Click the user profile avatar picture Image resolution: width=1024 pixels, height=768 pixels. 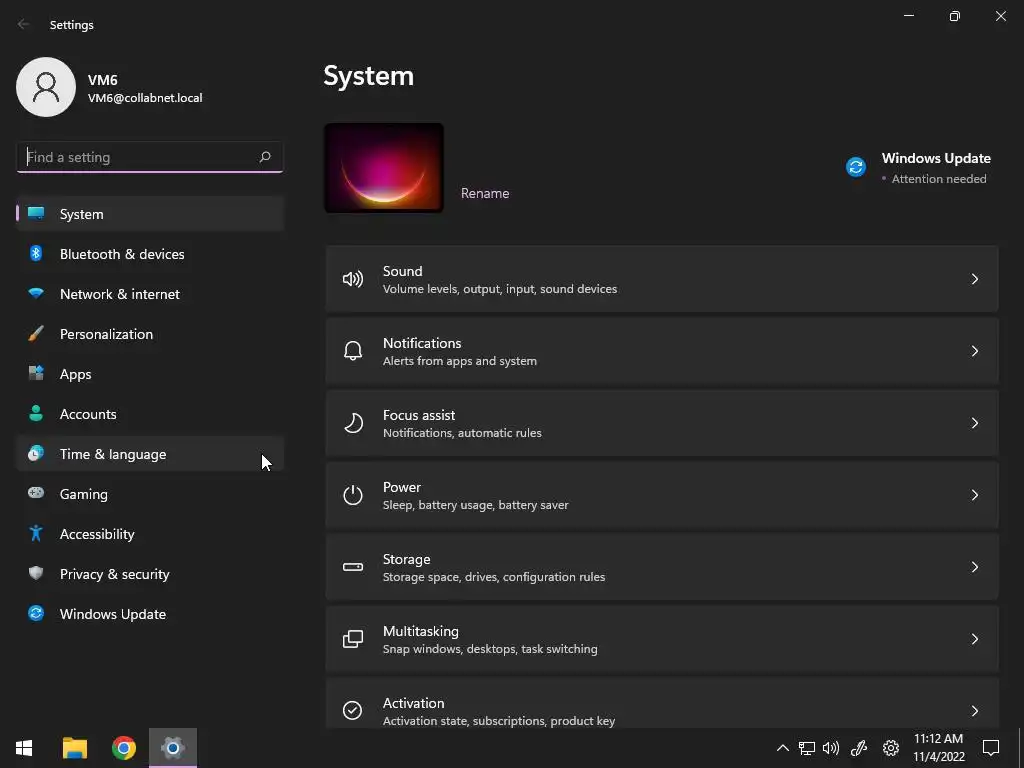(46, 87)
